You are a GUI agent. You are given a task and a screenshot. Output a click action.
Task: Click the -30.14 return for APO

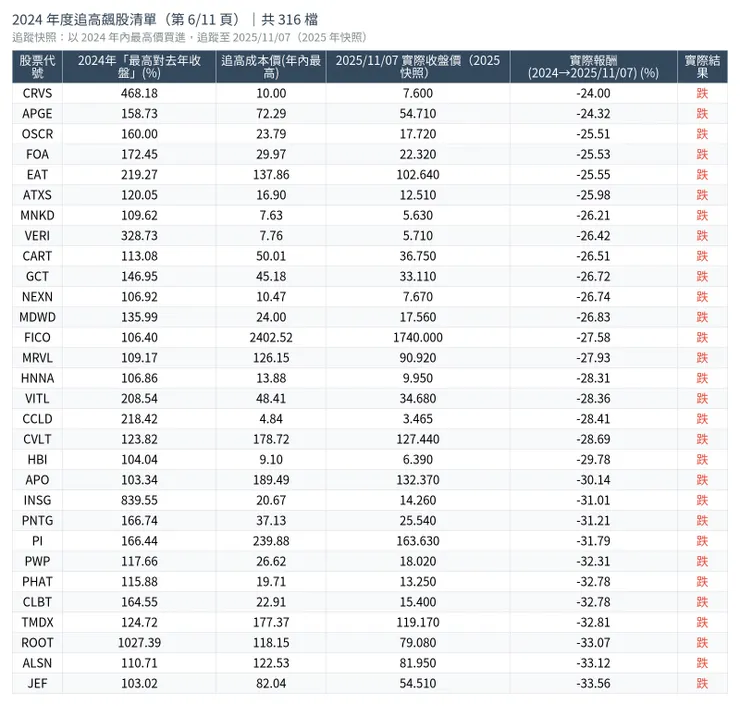593,479
